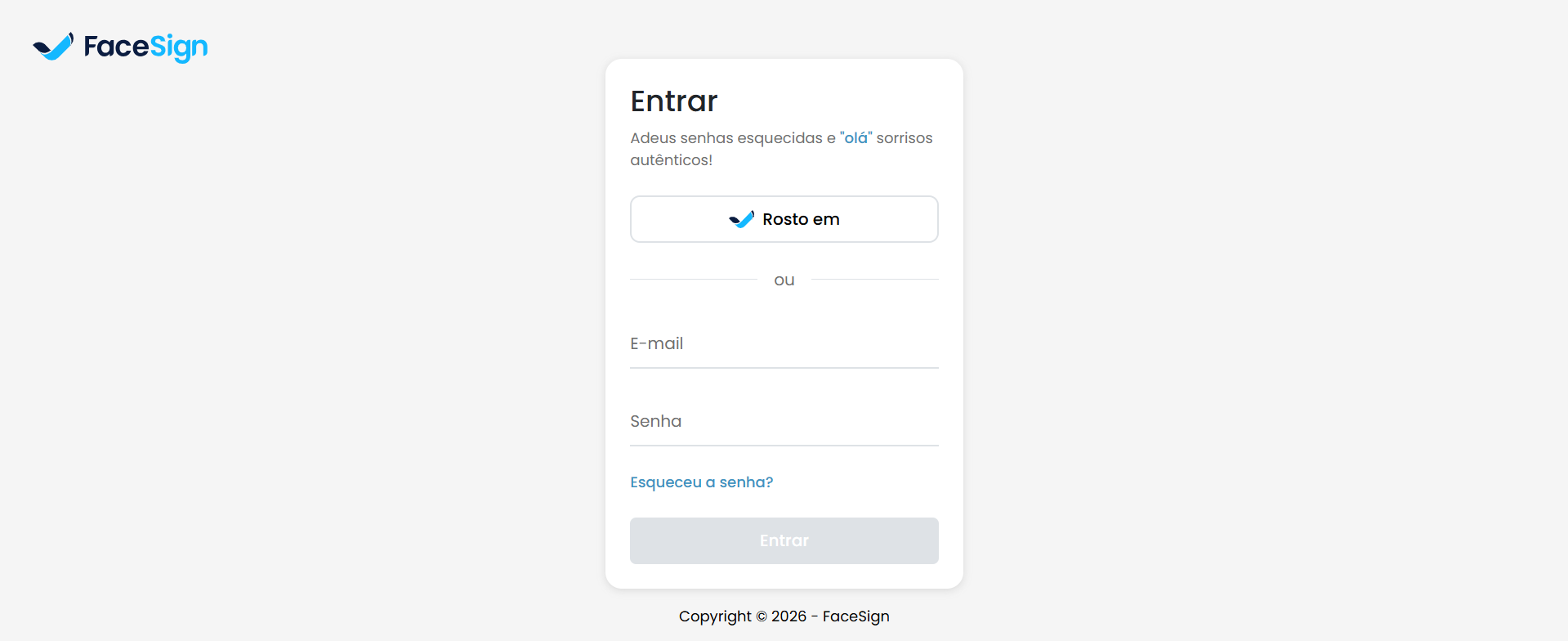
Task: Focus the E-mail input field
Action: click(784, 344)
